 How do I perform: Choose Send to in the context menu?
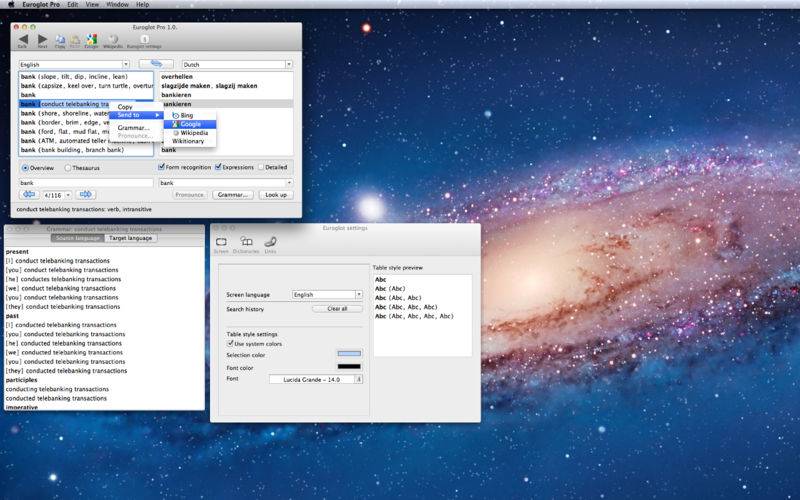pos(136,115)
